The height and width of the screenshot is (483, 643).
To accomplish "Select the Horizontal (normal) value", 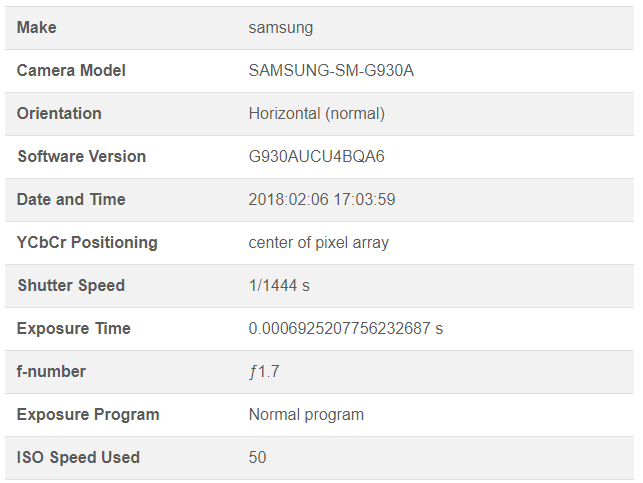I will [x=316, y=114].
